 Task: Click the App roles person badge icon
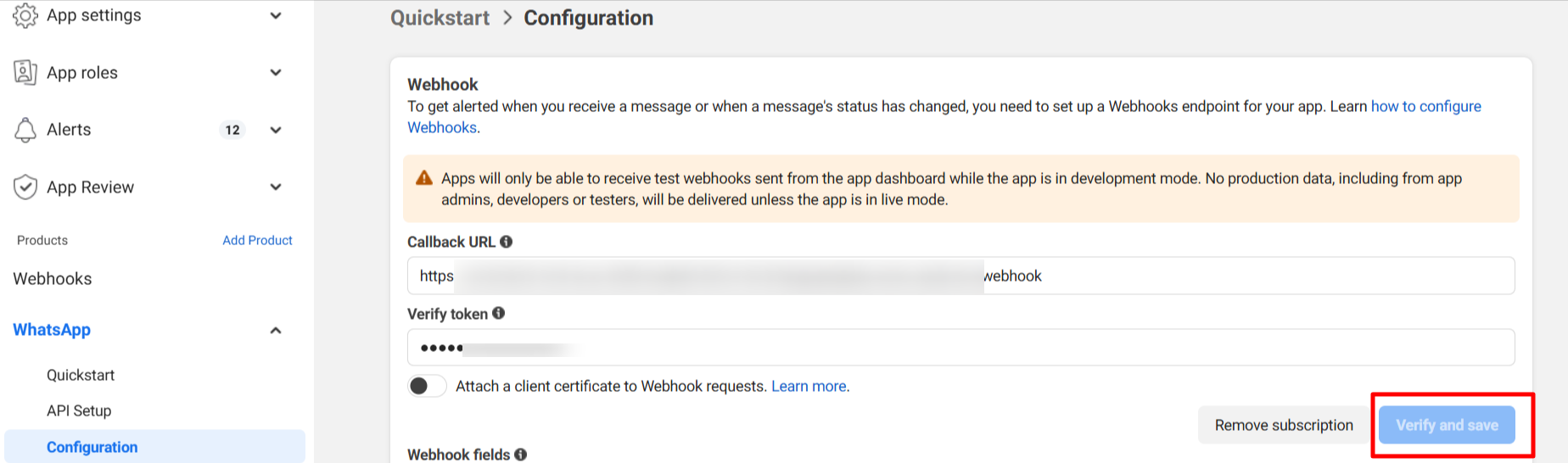(x=25, y=73)
